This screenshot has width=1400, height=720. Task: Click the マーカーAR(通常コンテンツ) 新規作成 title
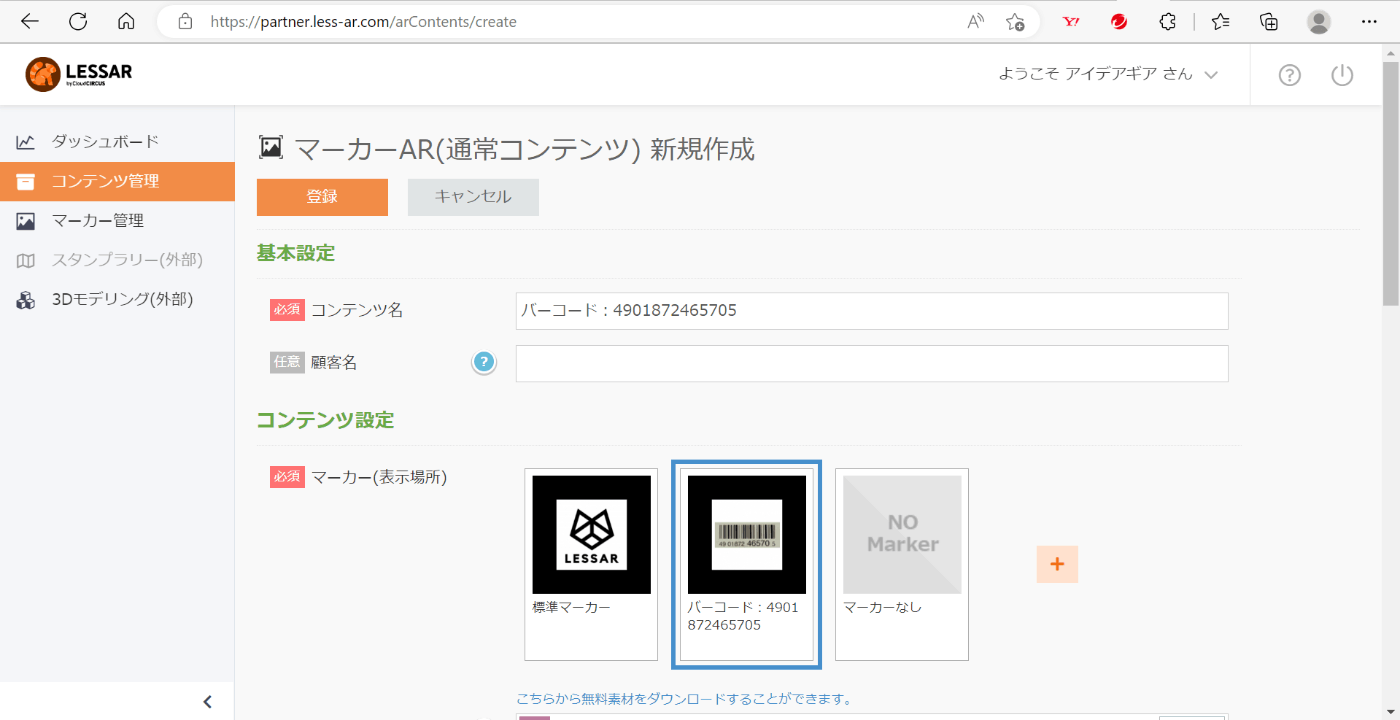tap(525, 149)
